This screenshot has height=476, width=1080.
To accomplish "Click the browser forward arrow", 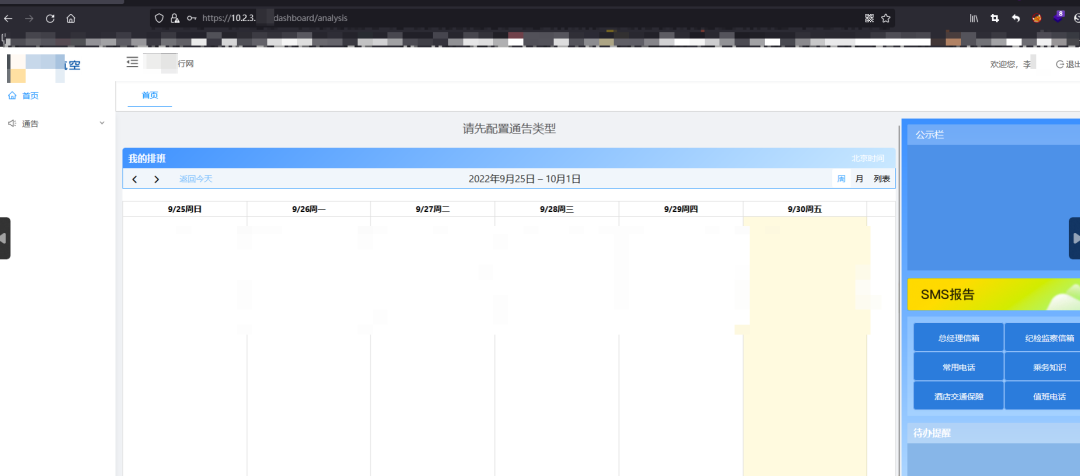I will coord(29,19).
